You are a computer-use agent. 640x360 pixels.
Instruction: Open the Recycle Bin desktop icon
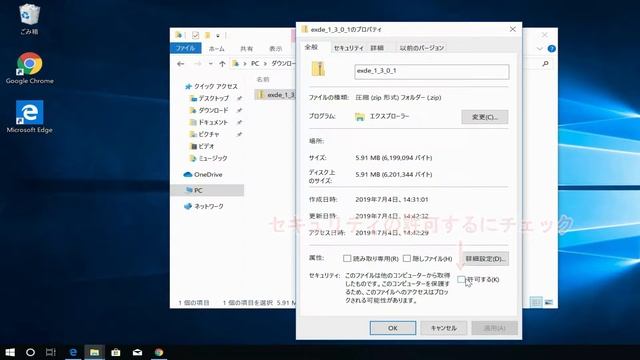point(29,19)
